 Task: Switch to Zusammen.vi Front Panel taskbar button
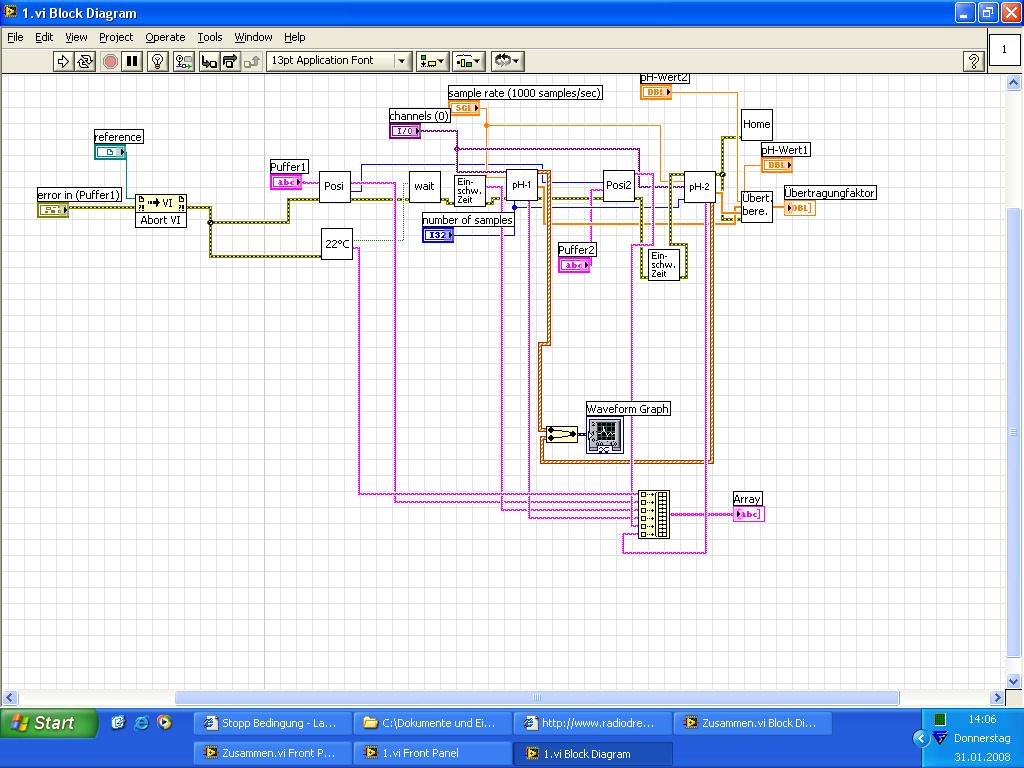(270, 753)
